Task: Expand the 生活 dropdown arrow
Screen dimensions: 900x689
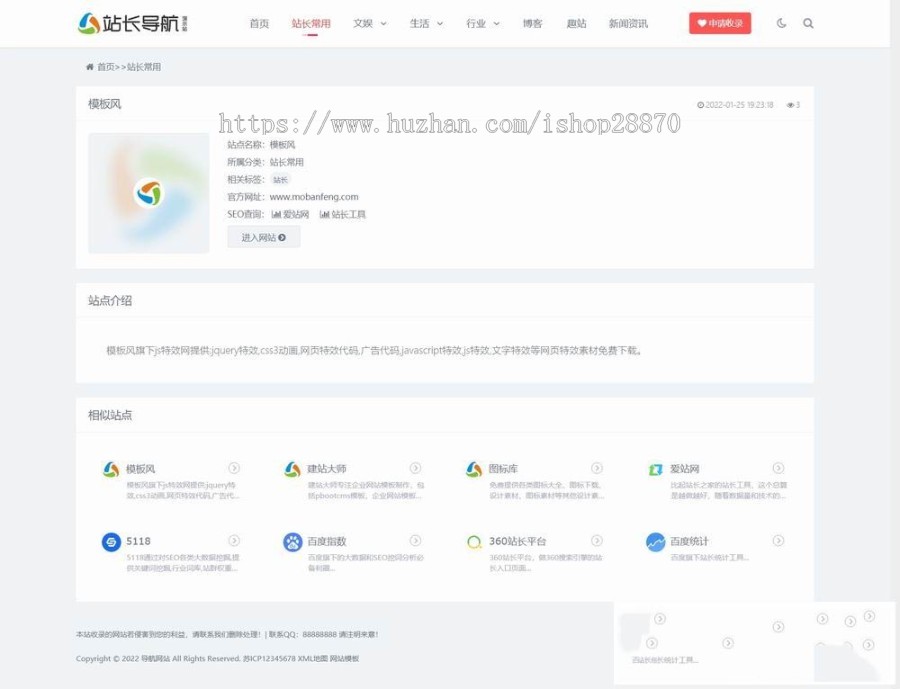Action: pyautogui.click(x=440, y=24)
